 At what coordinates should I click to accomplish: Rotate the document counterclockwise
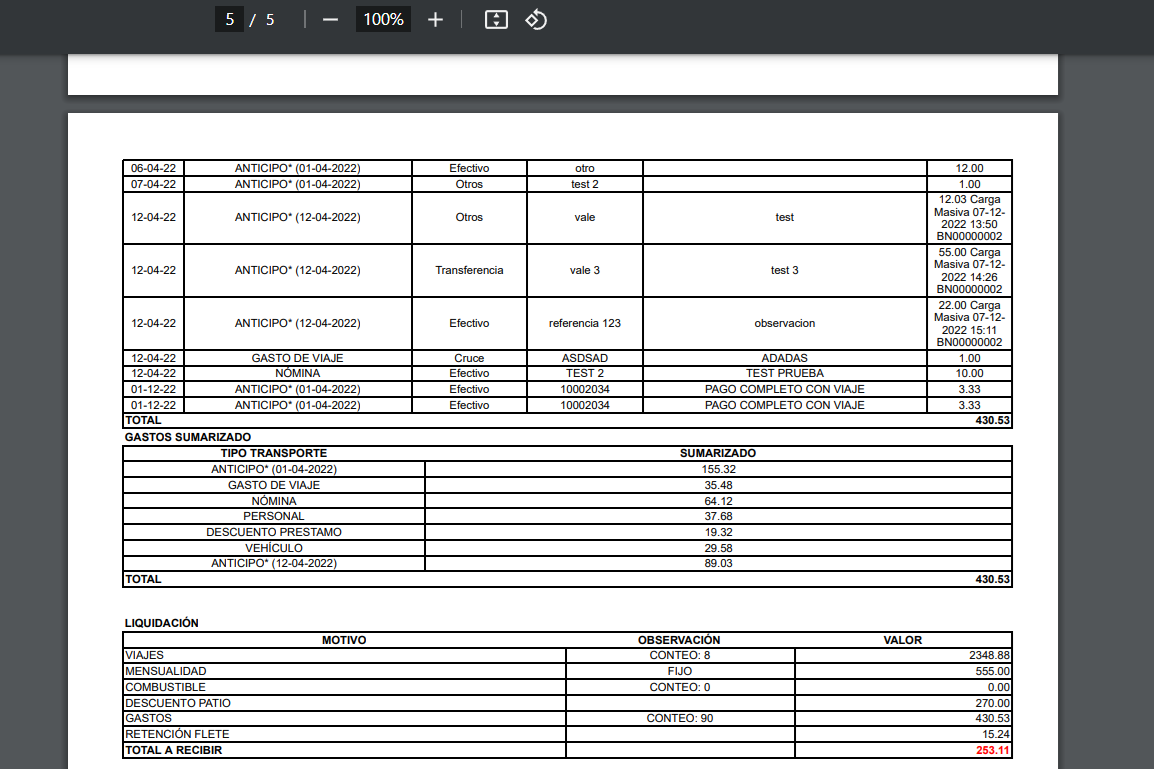coord(536,20)
